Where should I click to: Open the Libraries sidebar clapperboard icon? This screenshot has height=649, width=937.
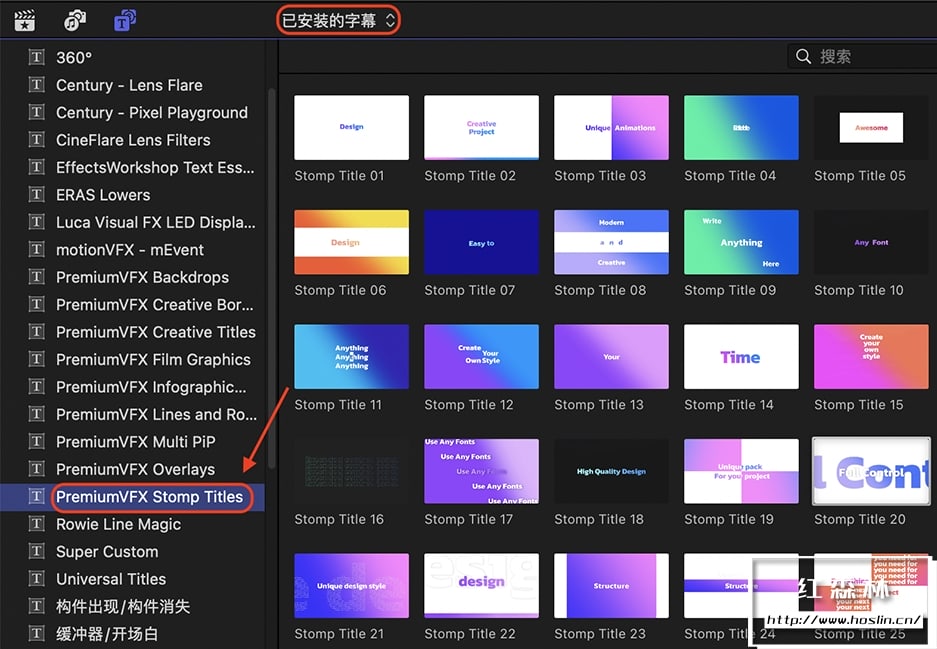point(25,21)
